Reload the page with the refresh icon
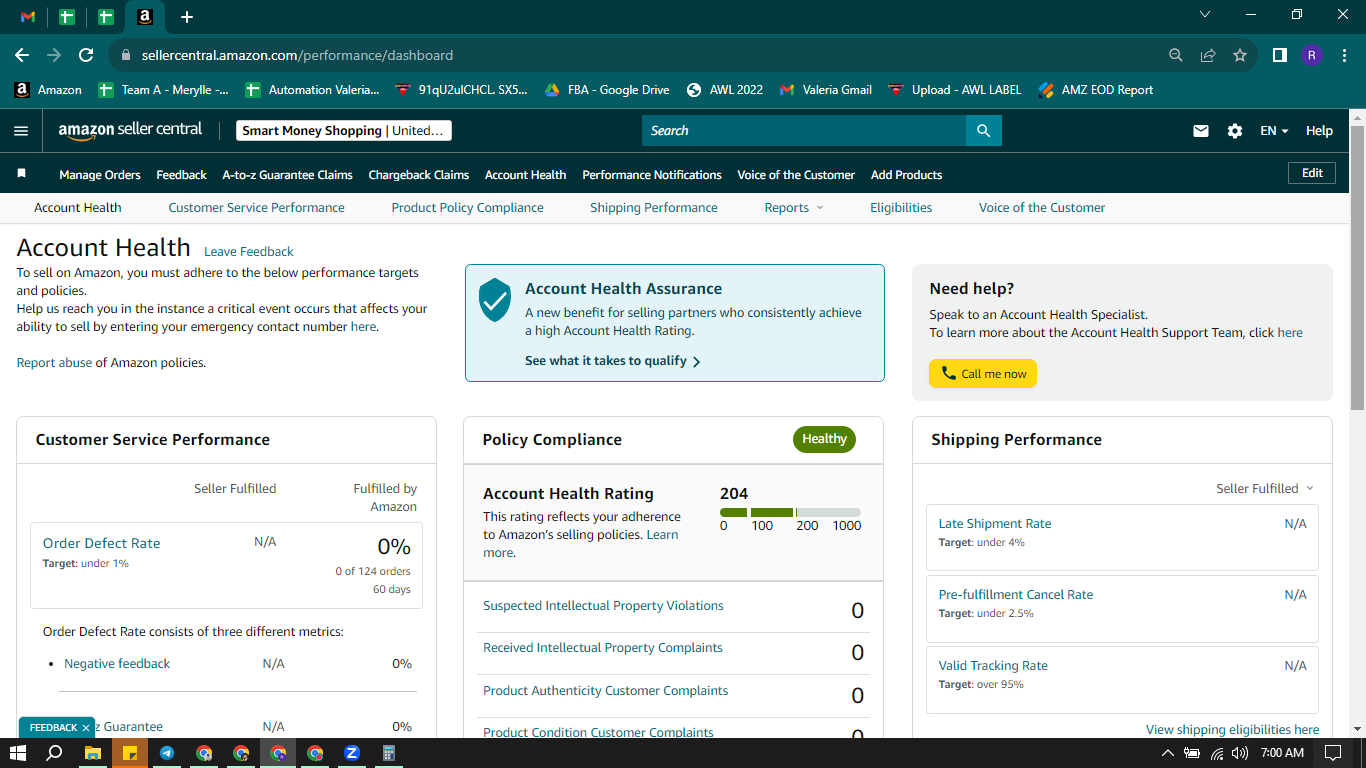 pos(86,55)
